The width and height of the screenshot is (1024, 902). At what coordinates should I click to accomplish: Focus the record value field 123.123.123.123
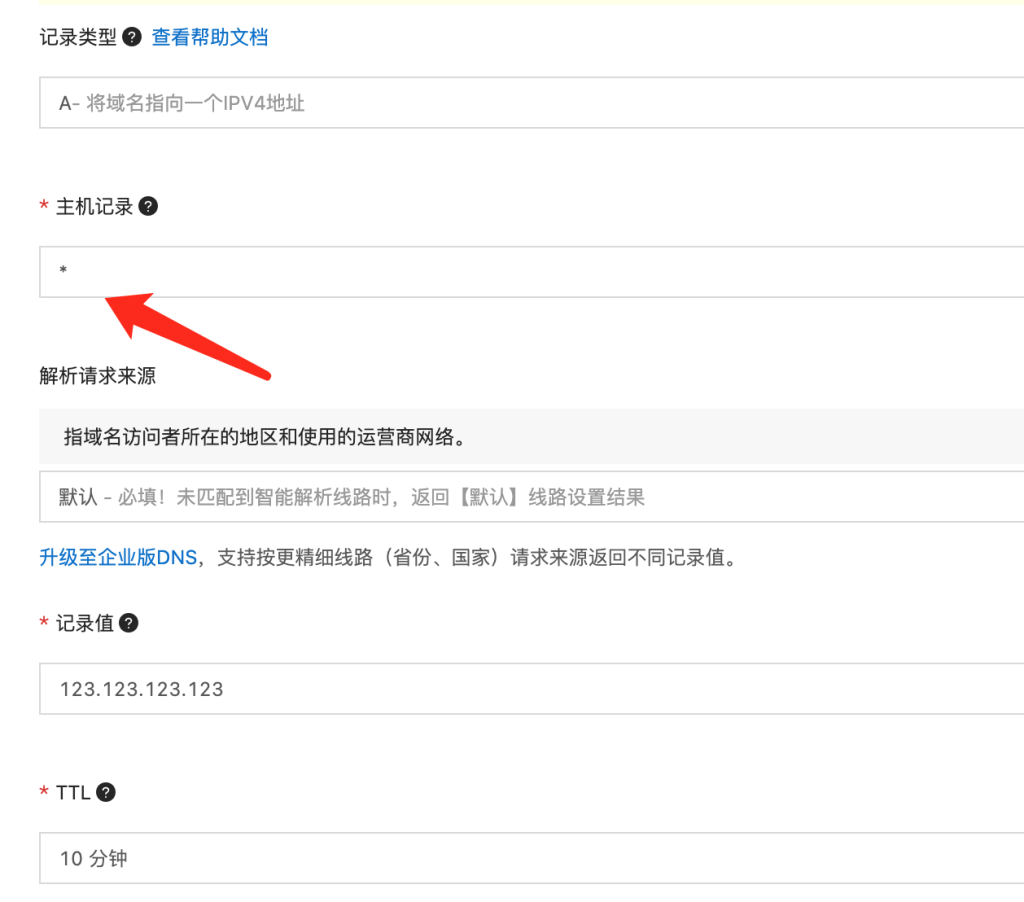tap(530, 689)
